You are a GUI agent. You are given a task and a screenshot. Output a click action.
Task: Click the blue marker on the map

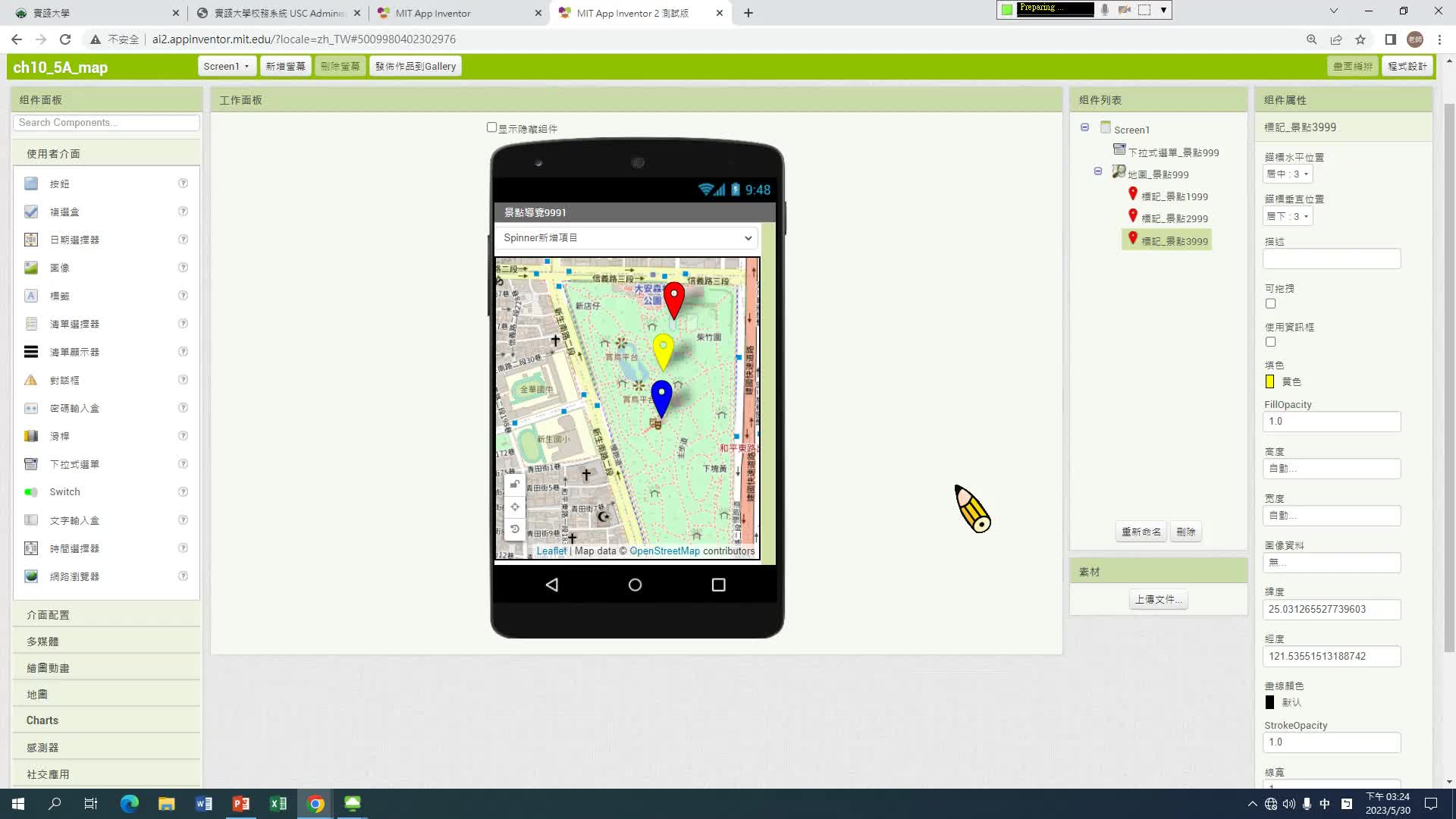tap(661, 399)
